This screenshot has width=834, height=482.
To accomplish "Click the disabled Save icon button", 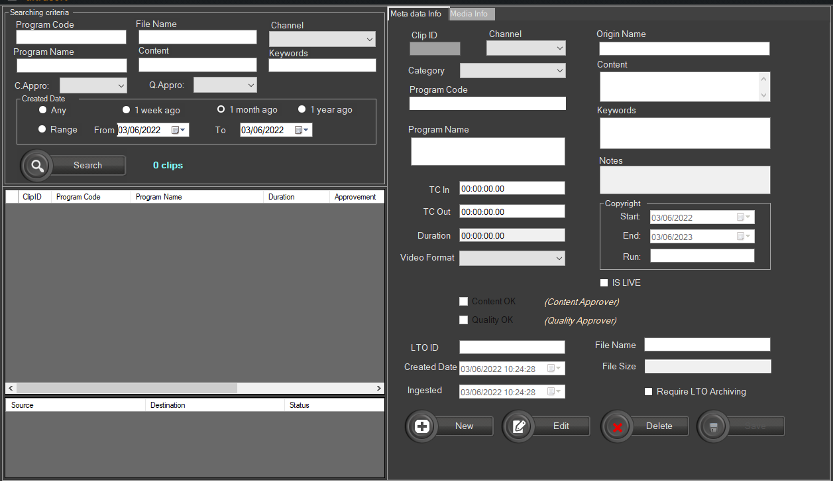I will click(x=714, y=426).
